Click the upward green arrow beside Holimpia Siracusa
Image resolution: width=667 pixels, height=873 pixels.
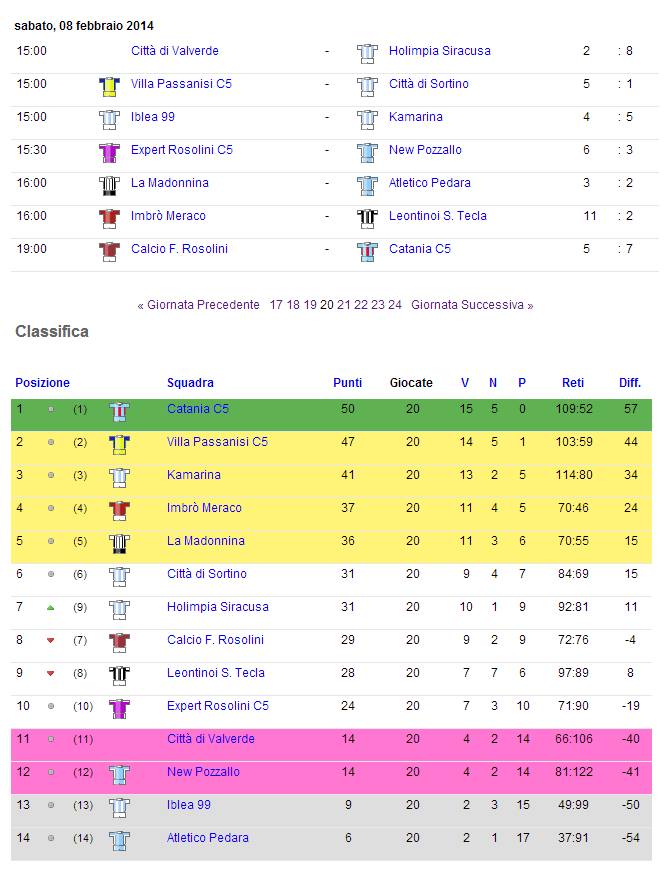pyautogui.click(x=51, y=607)
